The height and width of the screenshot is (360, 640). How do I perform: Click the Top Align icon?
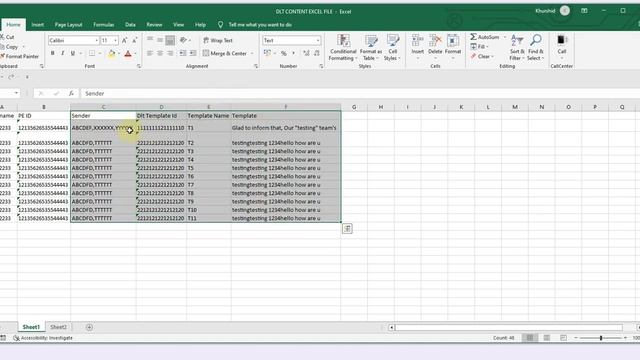[150, 40]
